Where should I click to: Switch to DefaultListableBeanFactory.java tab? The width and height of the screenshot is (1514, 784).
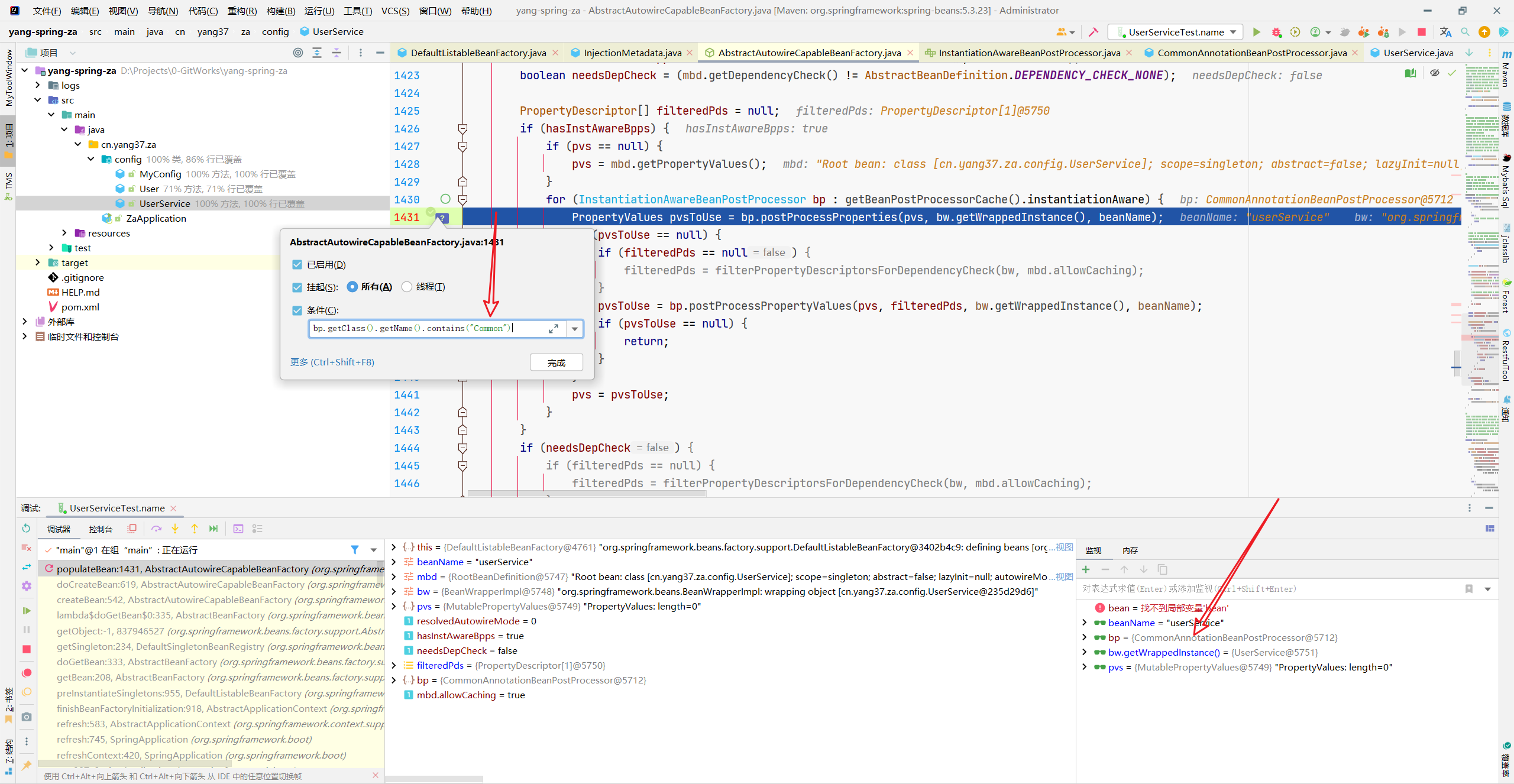pyautogui.click(x=478, y=53)
